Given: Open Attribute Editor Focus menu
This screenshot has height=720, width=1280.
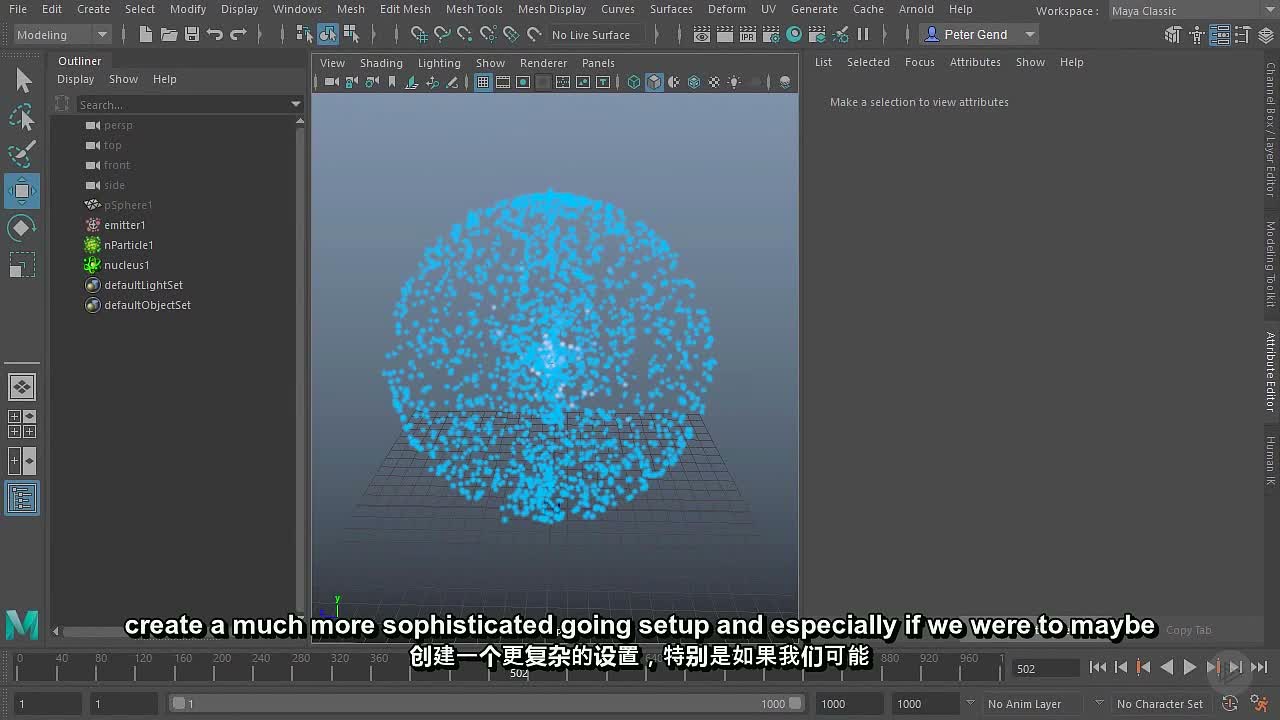Looking at the screenshot, I should click(920, 62).
